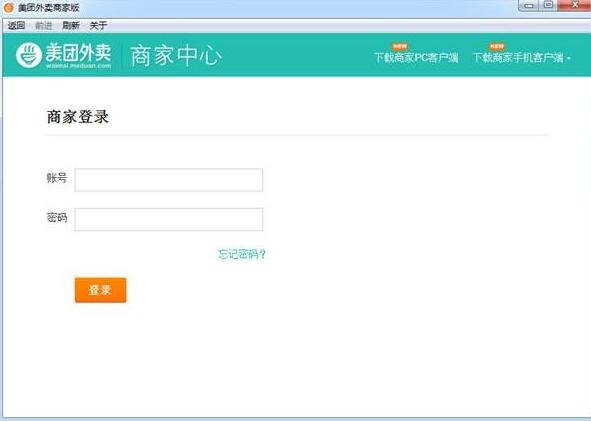The height and width of the screenshot is (421, 591).
Task: Maximize the 美团外卖商家版 window
Action: [548, 5]
